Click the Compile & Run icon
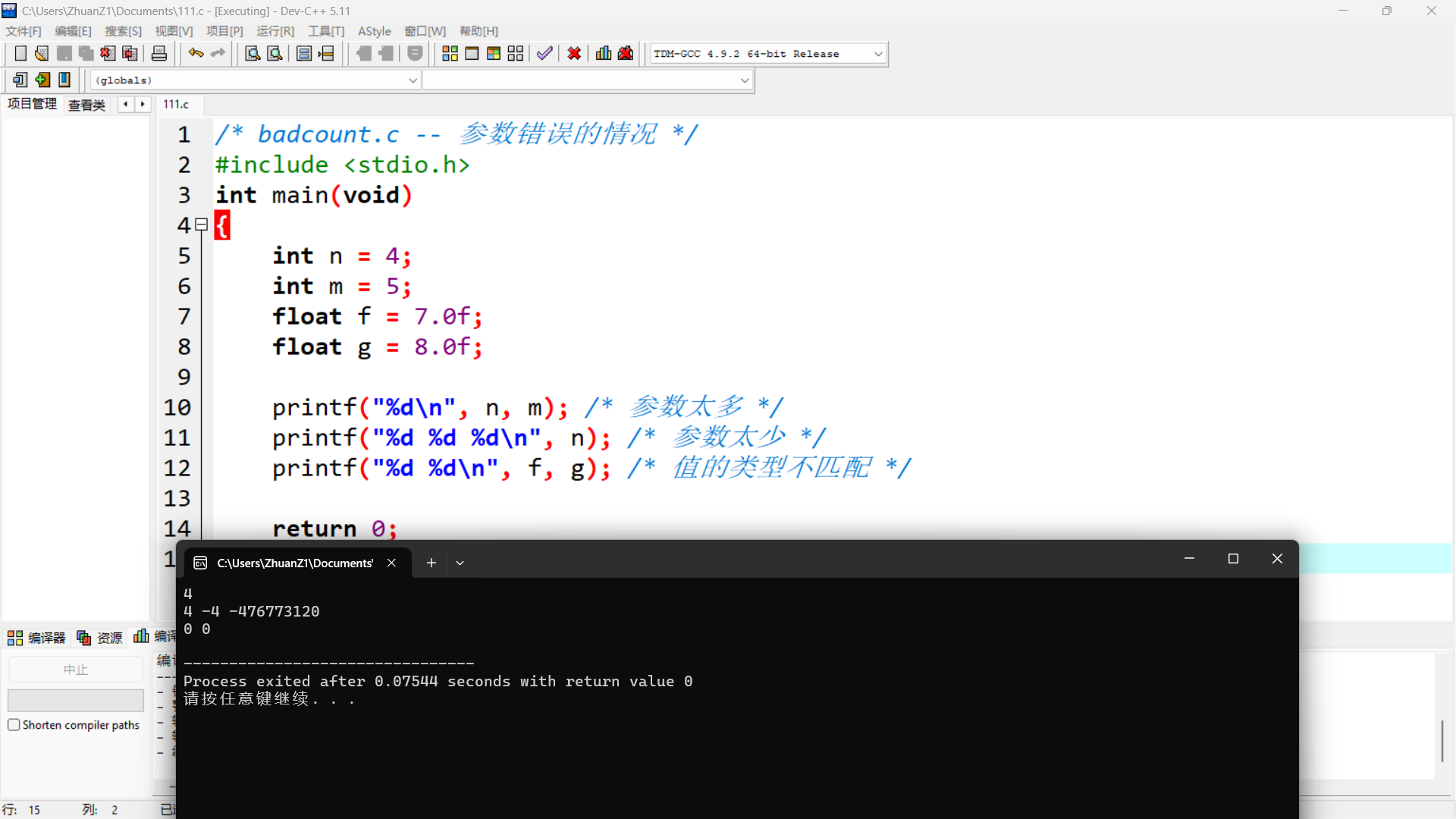 coord(494,54)
